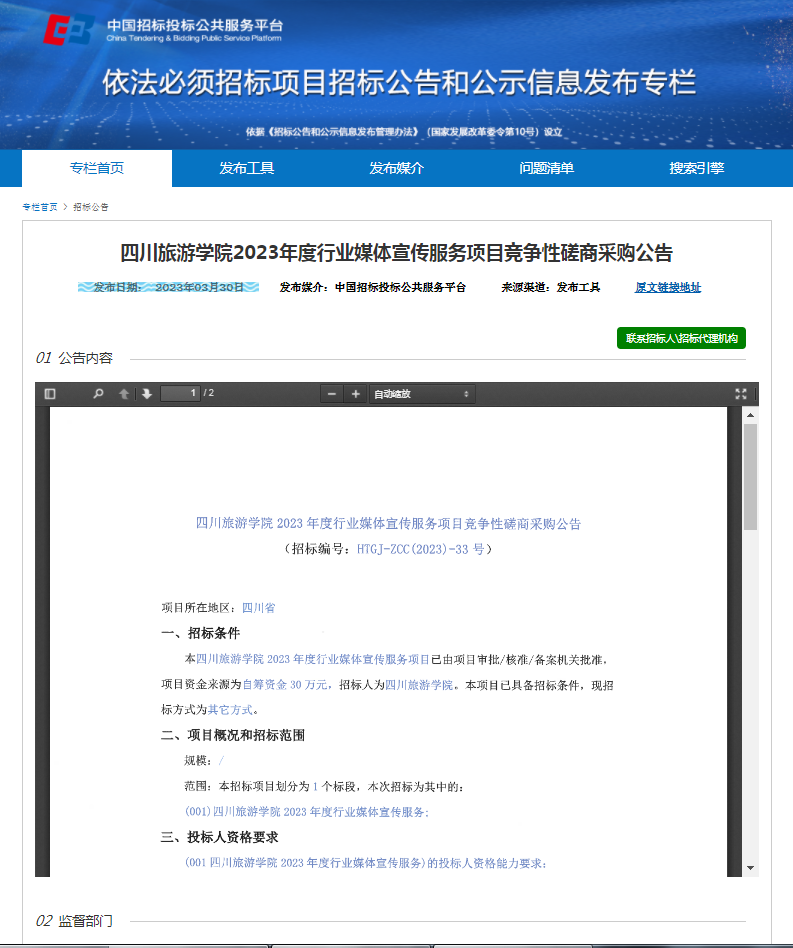Open the 原文链接地址 link

point(668,287)
